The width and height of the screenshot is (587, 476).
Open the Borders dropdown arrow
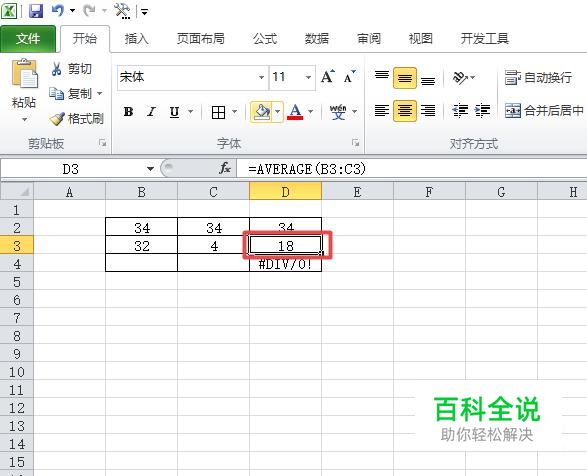[234, 112]
